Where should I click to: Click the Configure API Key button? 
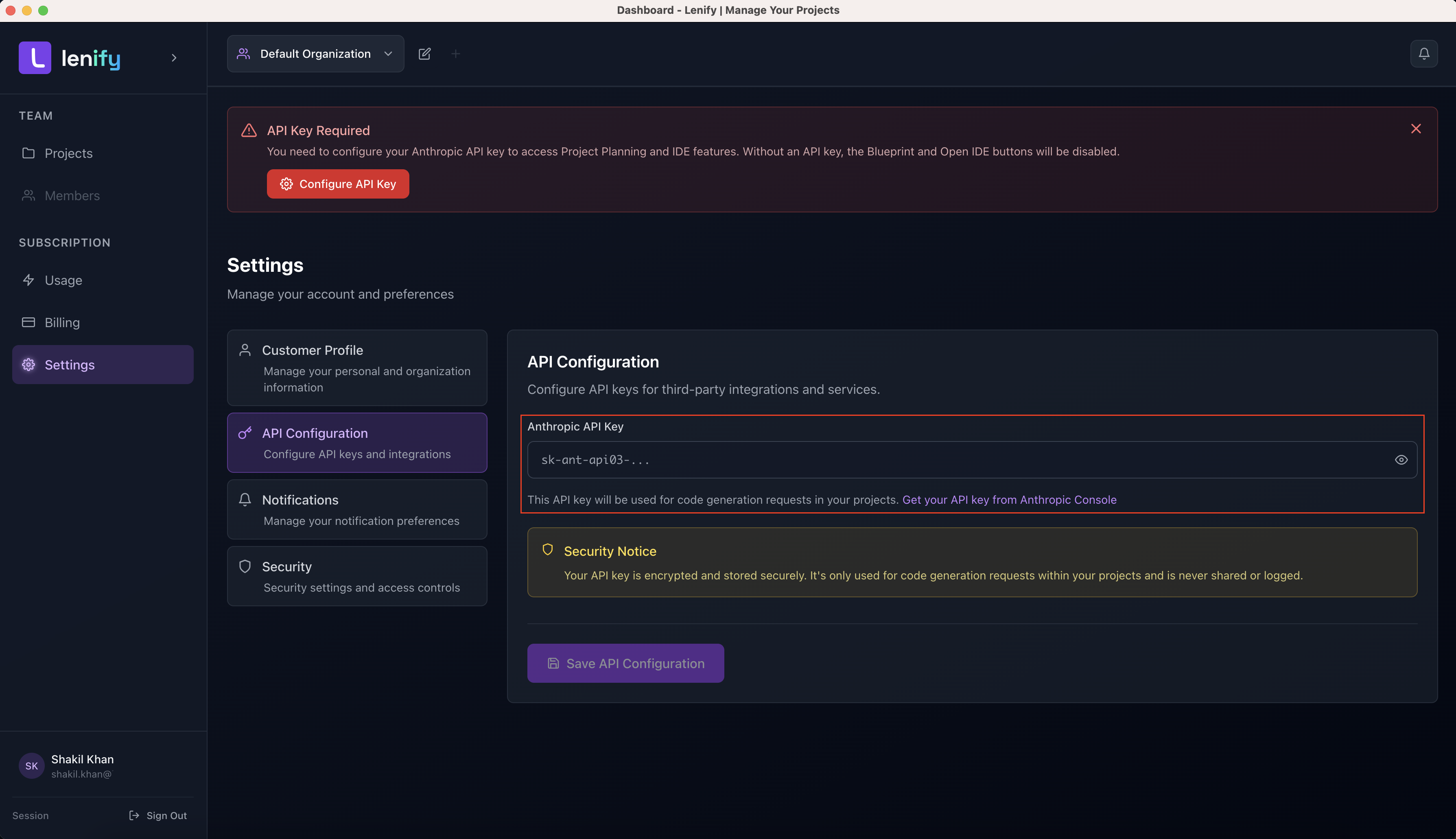[338, 183]
